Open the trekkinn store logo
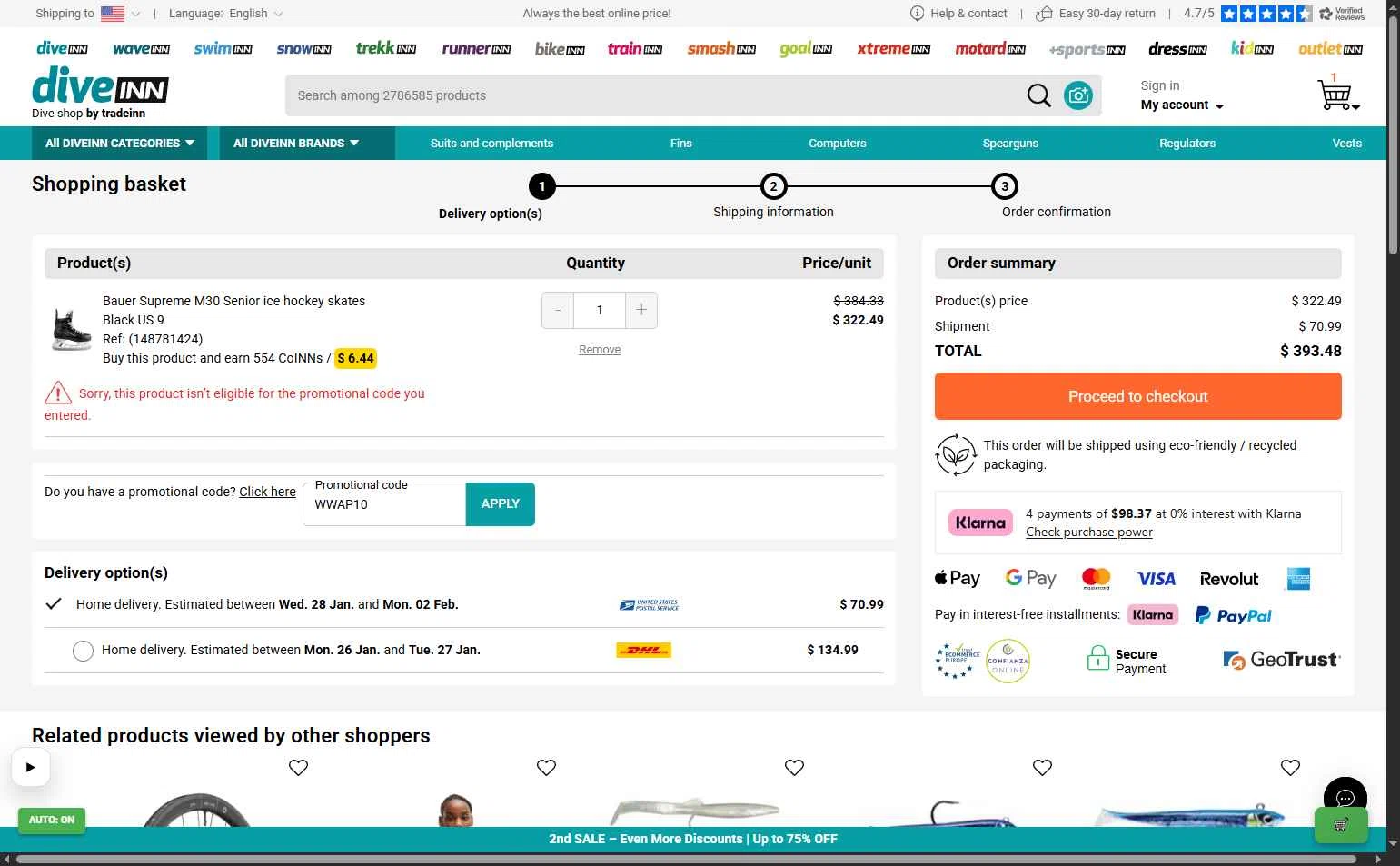The image size is (1400, 866). pyautogui.click(x=386, y=48)
